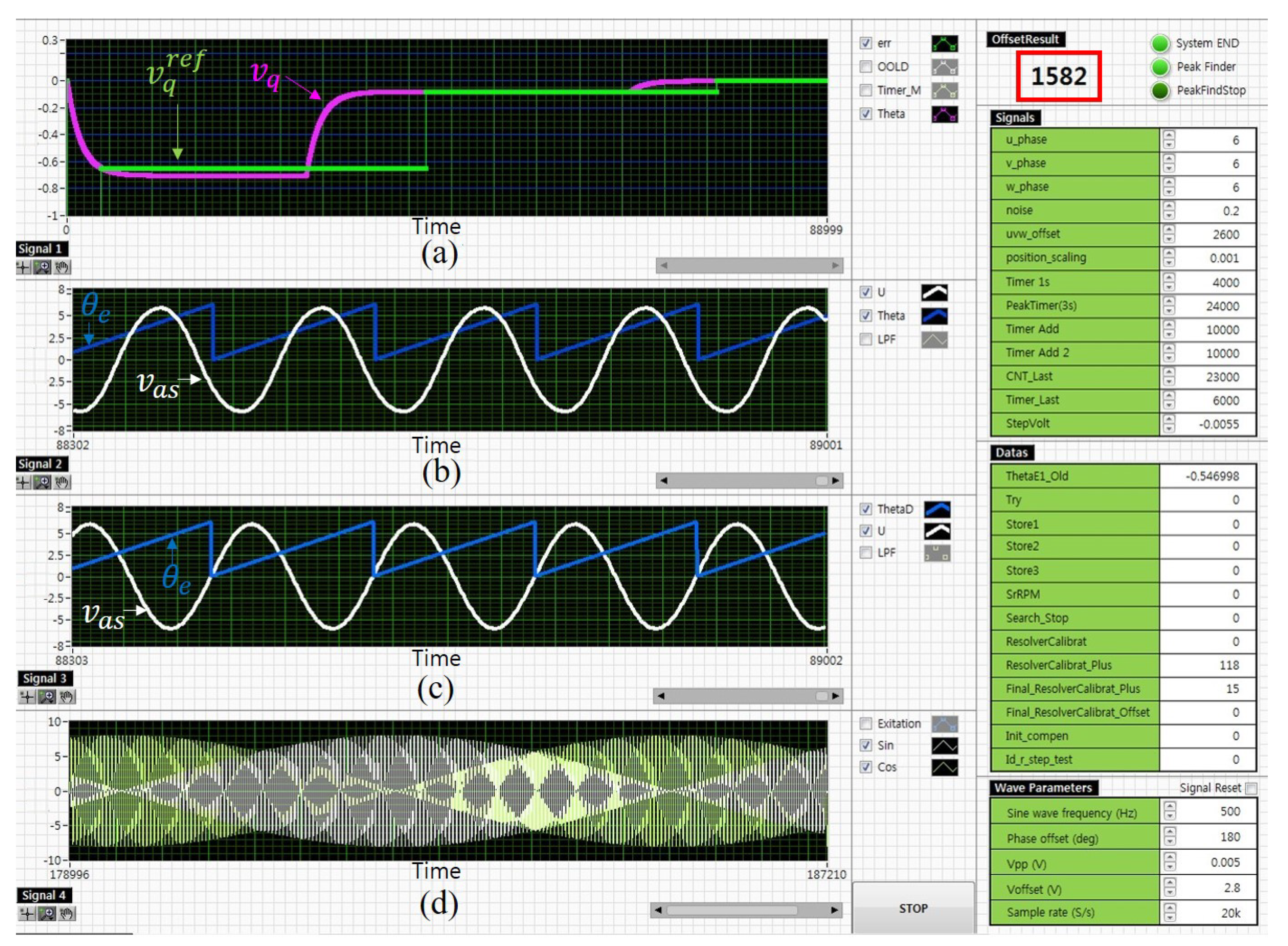1288x946 pixels.
Task: Click the PeakFindStop indicator light
Action: pos(1160,90)
